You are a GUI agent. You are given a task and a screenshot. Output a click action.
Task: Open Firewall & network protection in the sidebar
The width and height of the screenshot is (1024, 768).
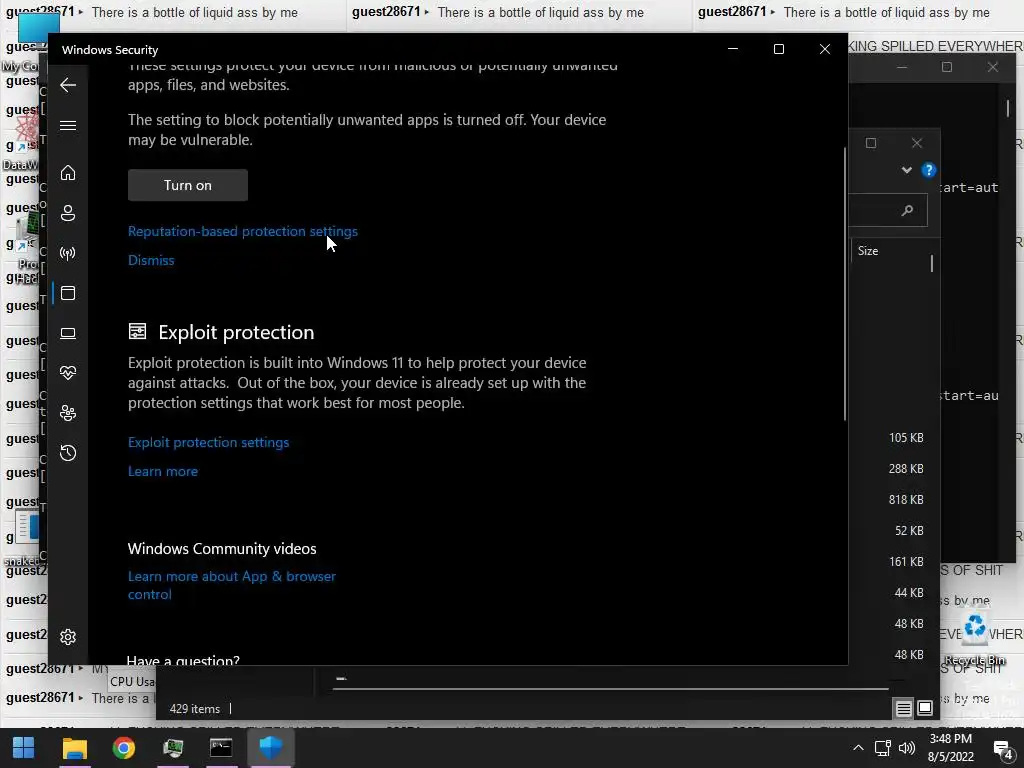pyautogui.click(x=68, y=253)
